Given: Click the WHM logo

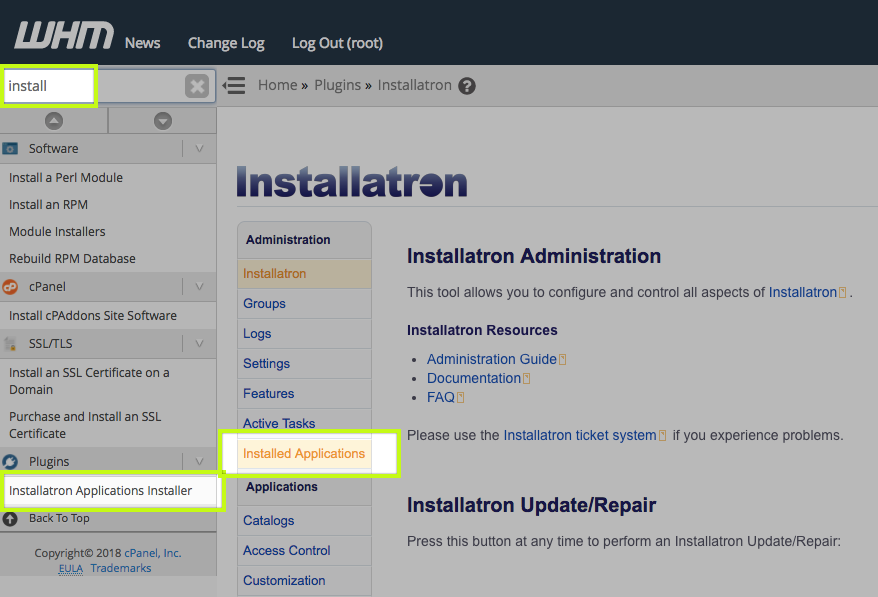Looking at the screenshot, I should (x=64, y=35).
